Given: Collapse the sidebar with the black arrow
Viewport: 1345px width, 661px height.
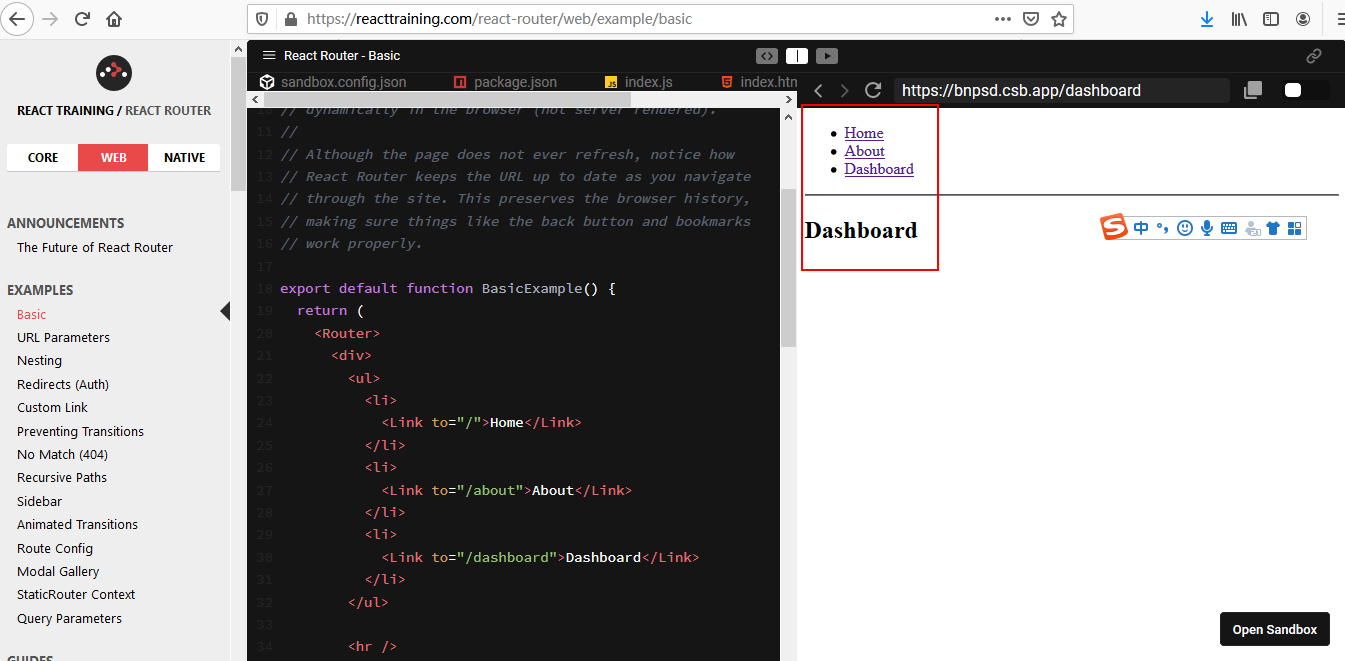Looking at the screenshot, I should pos(225,311).
